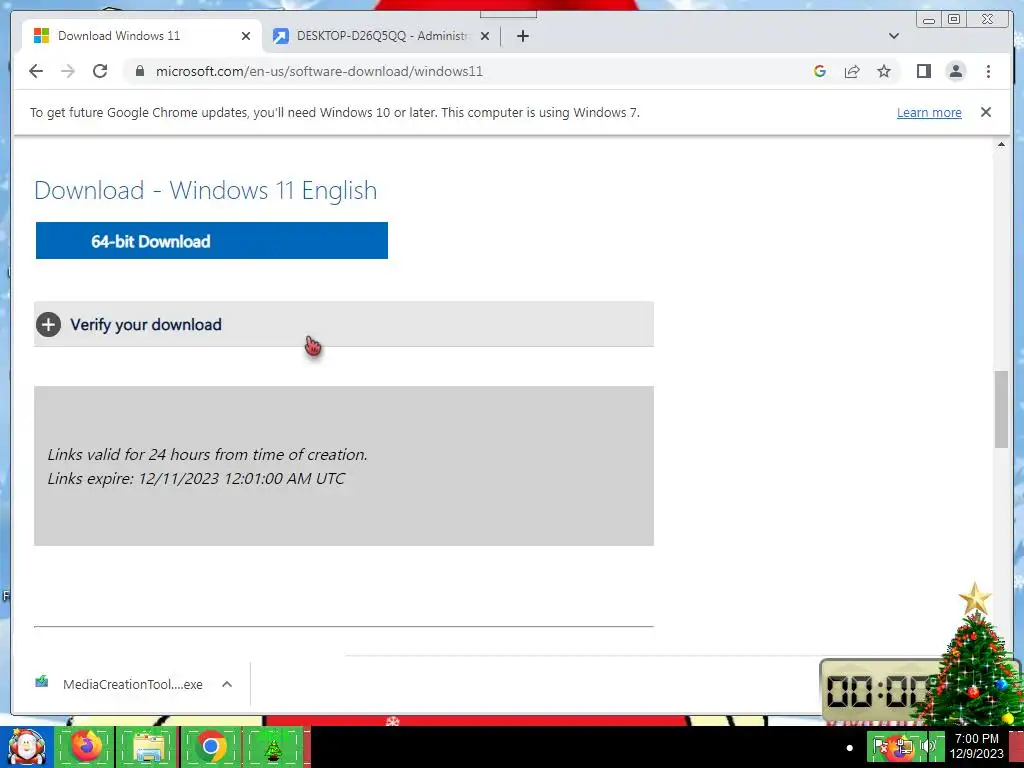Click the volume speaker tray icon
Viewport: 1024px width, 768px height.
point(926,746)
